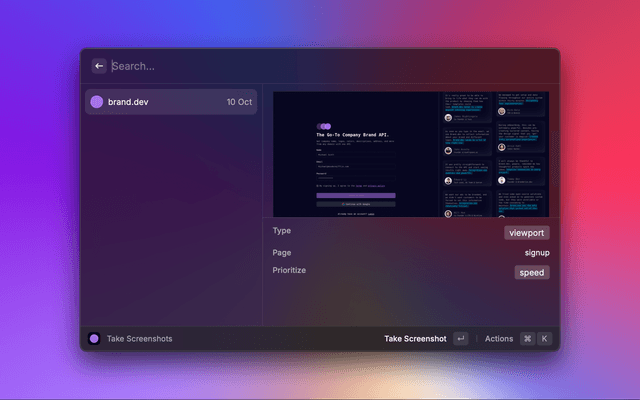Click the Command key icon in footer

click(527, 339)
